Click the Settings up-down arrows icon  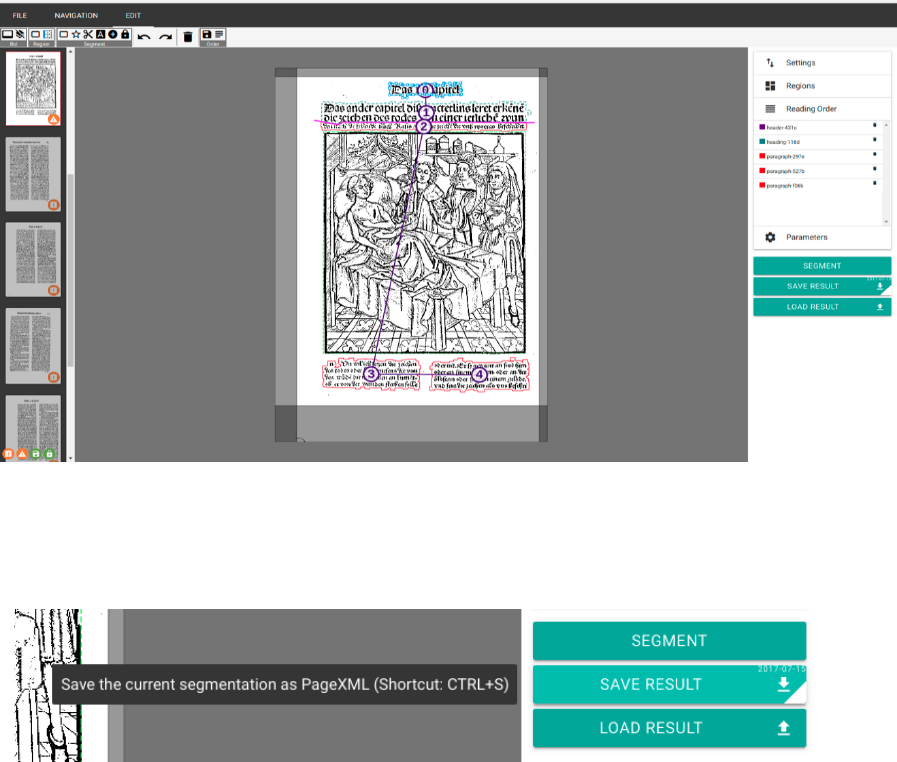click(770, 63)
